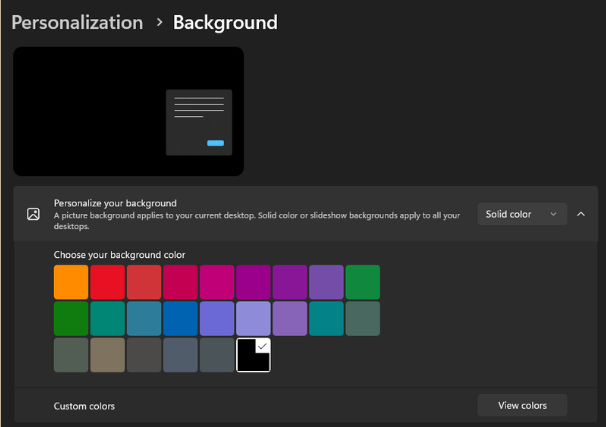Collapse the Personalize your background section

[x=581, y=214]
